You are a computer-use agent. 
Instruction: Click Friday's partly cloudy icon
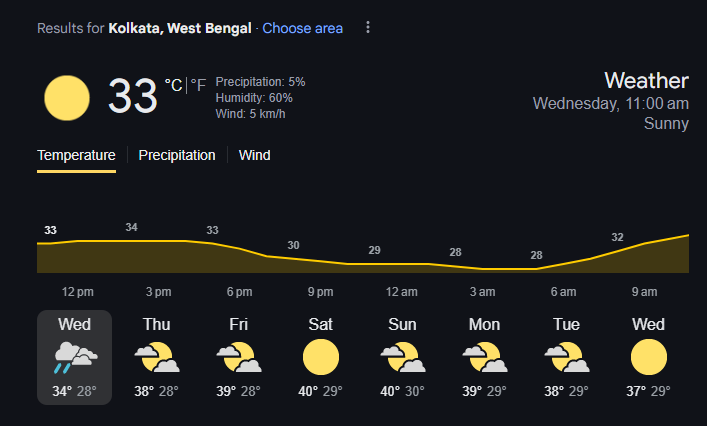click(x=239, y=357)
